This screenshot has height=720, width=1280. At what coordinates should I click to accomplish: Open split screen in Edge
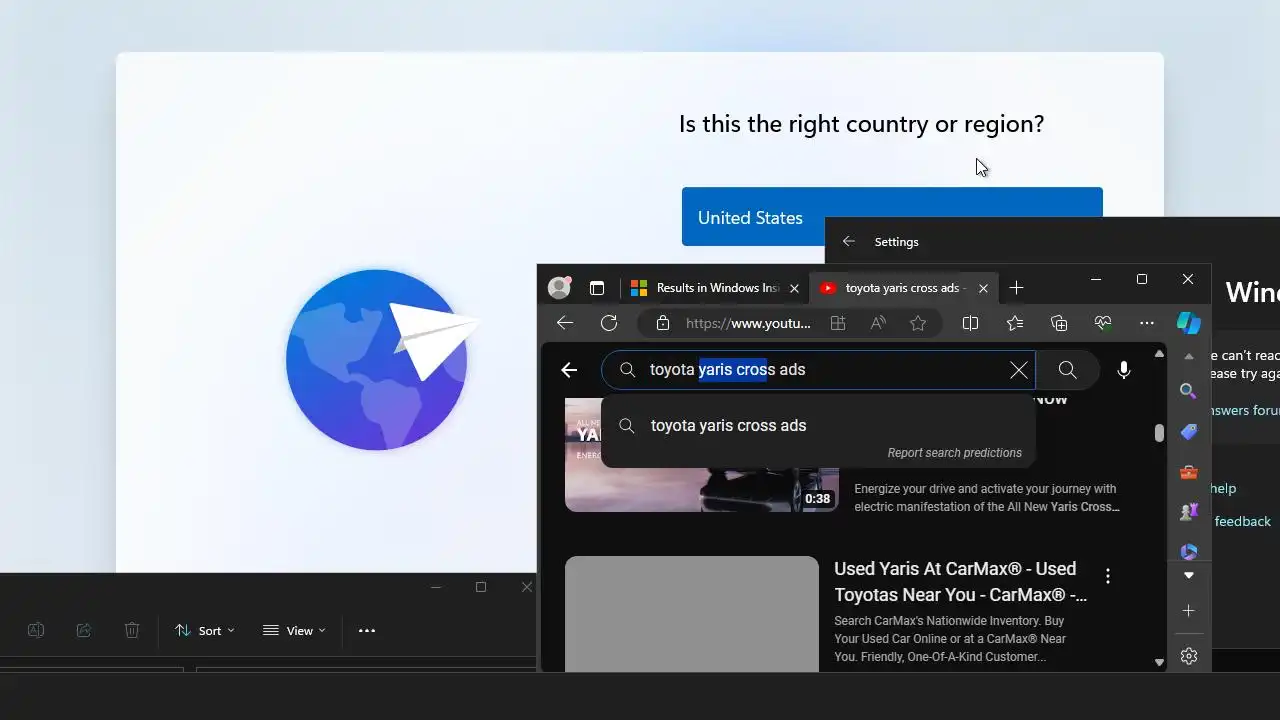(x=970, y=323)
